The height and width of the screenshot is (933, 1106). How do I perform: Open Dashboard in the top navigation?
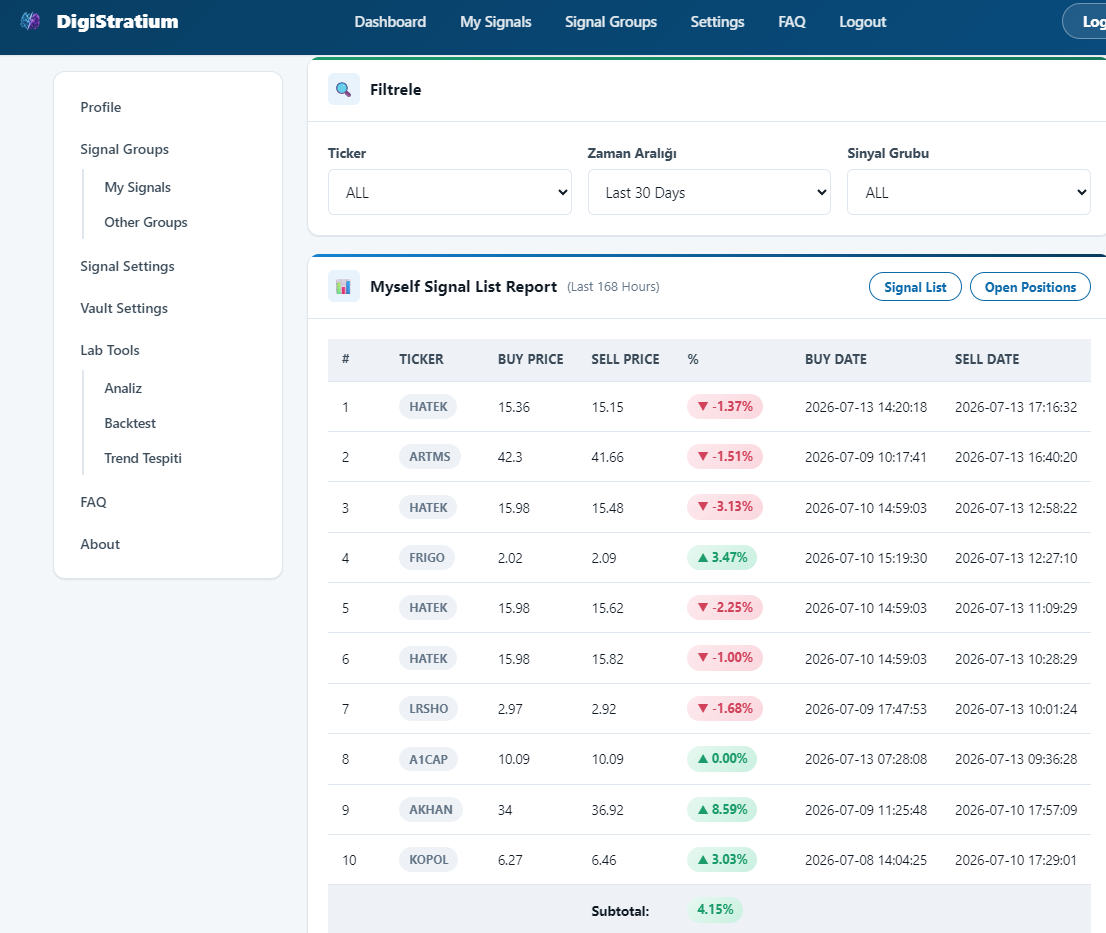(390, 22)
